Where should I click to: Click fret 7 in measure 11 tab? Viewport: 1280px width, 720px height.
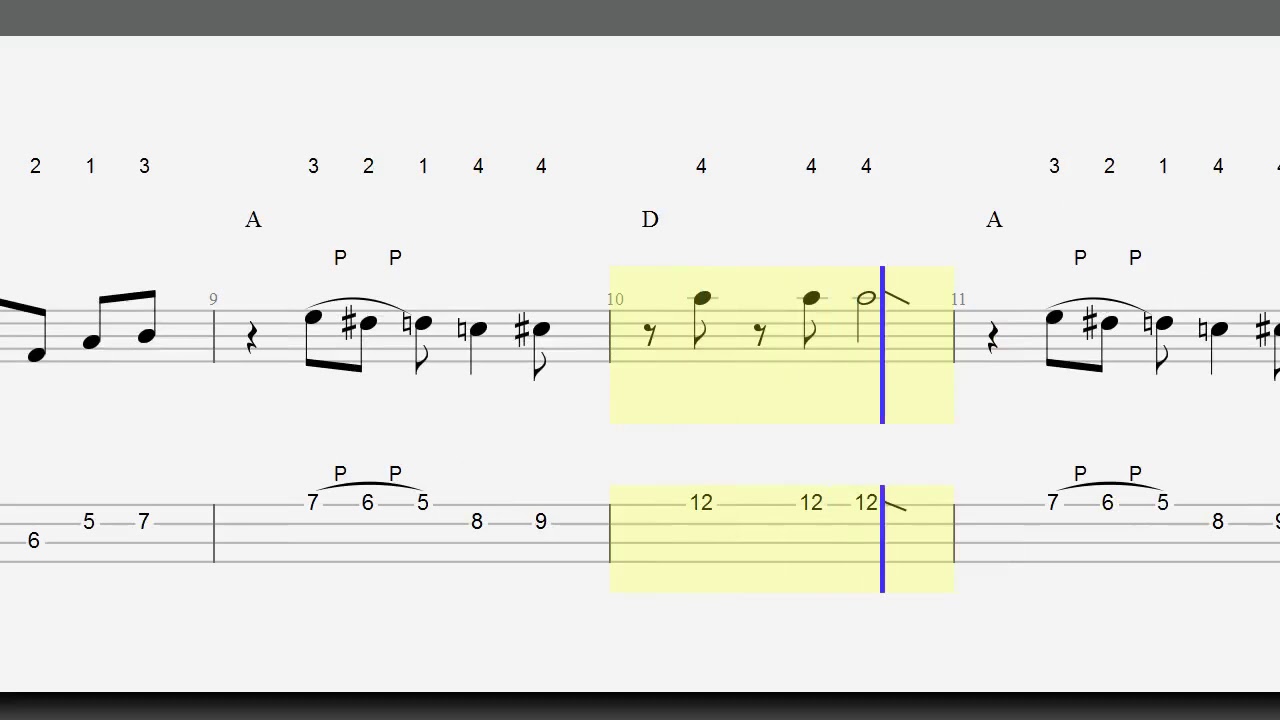pos(1052,503)
